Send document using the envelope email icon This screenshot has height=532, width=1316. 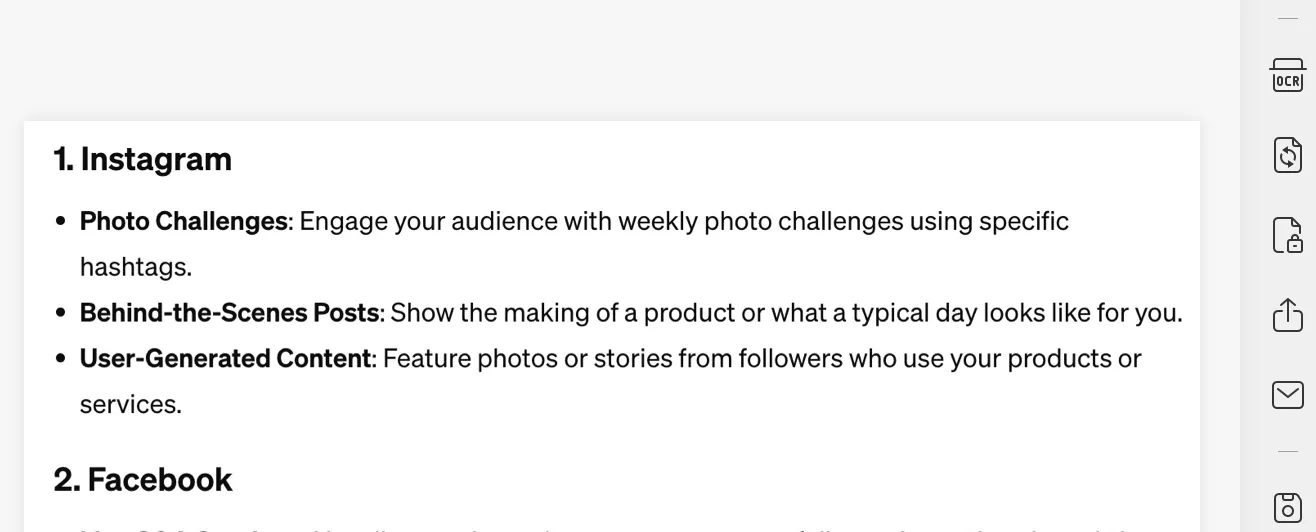coord(1288,395)
